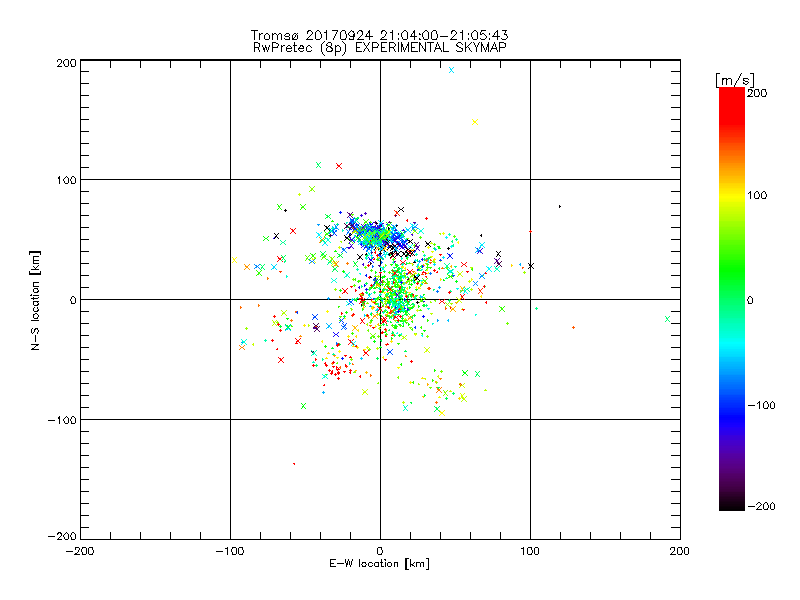Click the lone orange dot east of 100 km E-W
Screen dimensions: 800x600
pos(573,328)
